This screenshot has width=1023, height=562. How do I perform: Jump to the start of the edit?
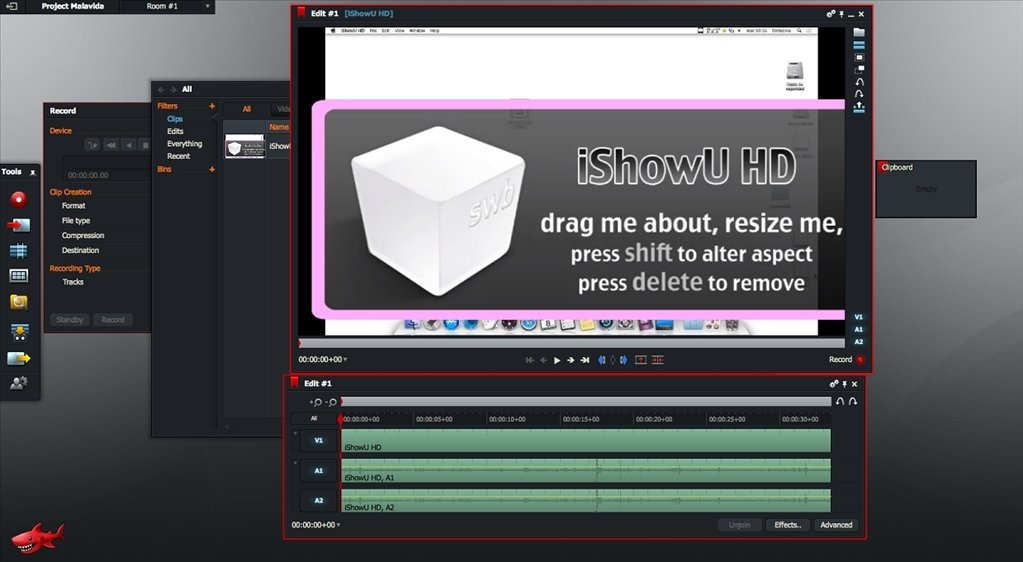(x=530, y=360)
